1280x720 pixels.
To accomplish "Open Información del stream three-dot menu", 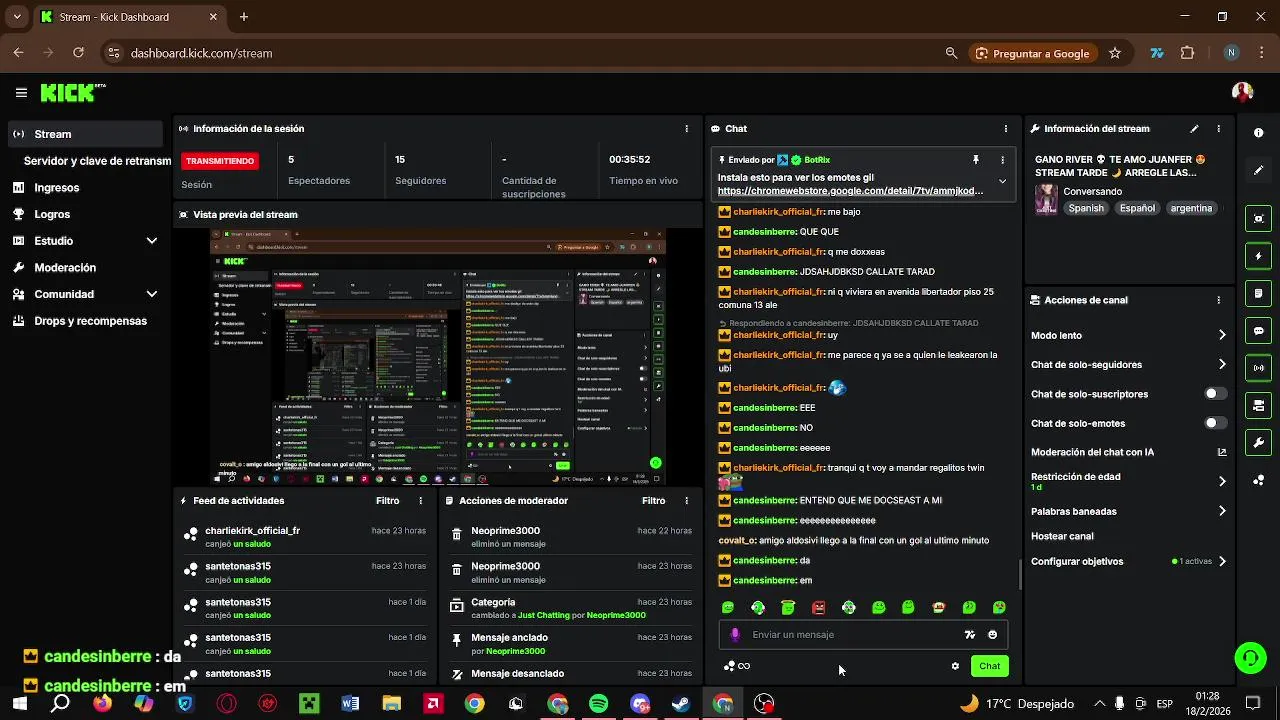I will (1218, 129).
